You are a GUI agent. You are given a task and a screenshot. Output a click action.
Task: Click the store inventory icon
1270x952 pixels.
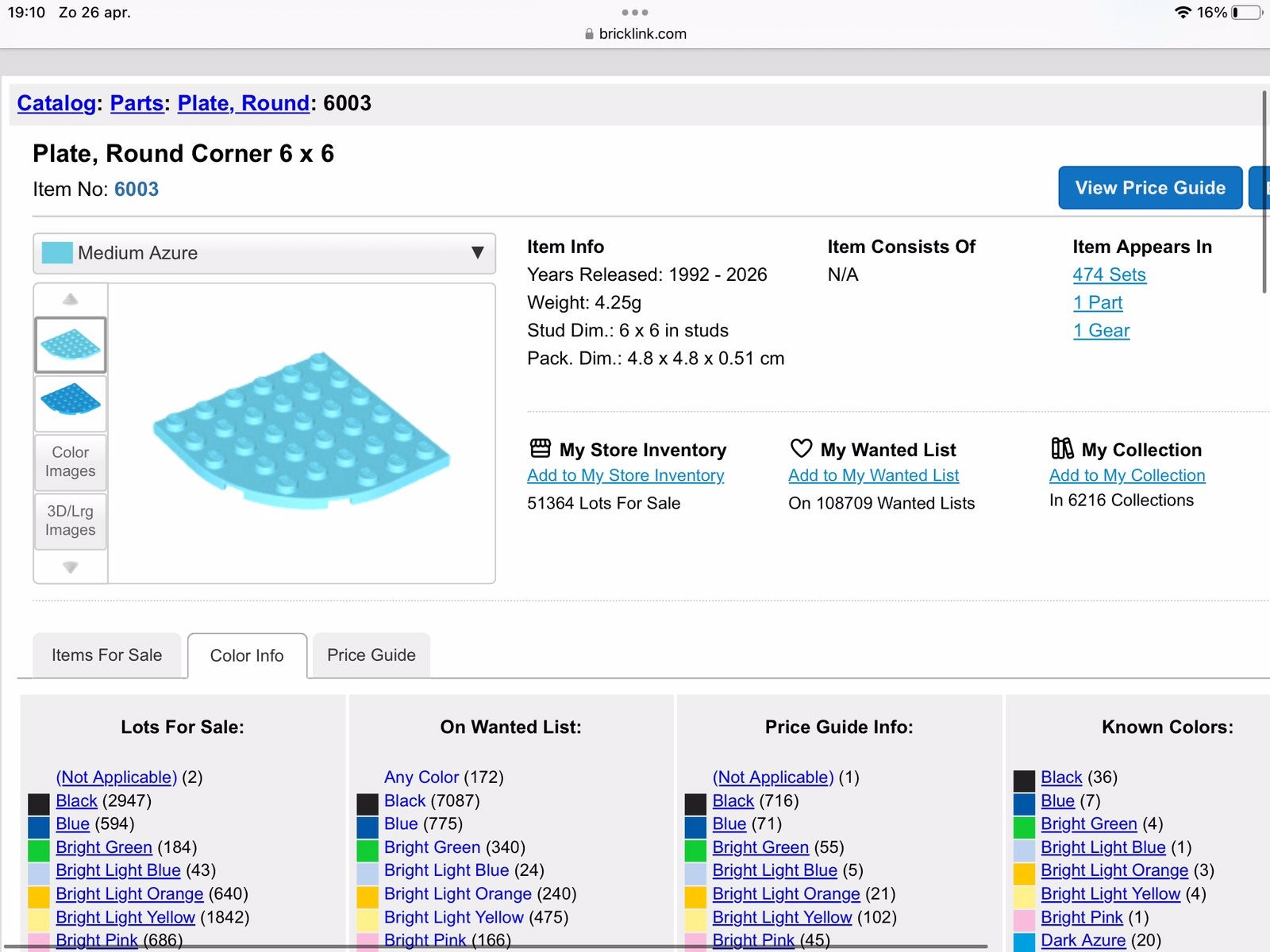click(x=540, y=449)
